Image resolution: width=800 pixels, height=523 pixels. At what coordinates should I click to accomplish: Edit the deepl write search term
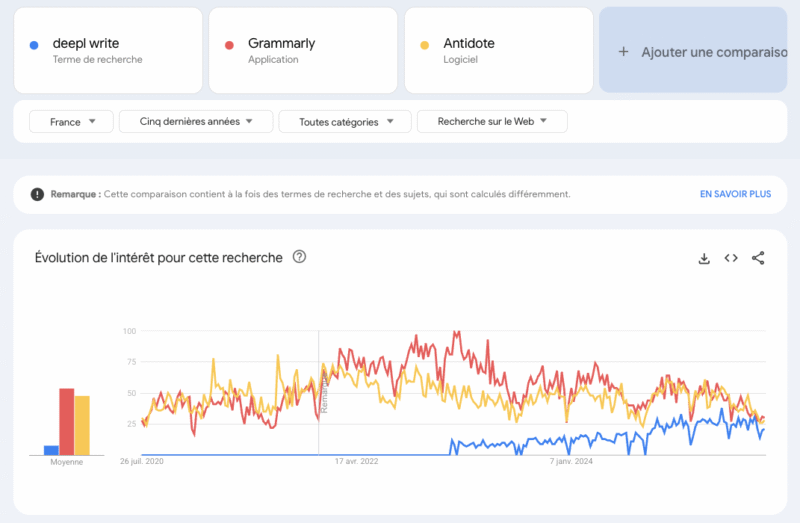pos(108,50)
